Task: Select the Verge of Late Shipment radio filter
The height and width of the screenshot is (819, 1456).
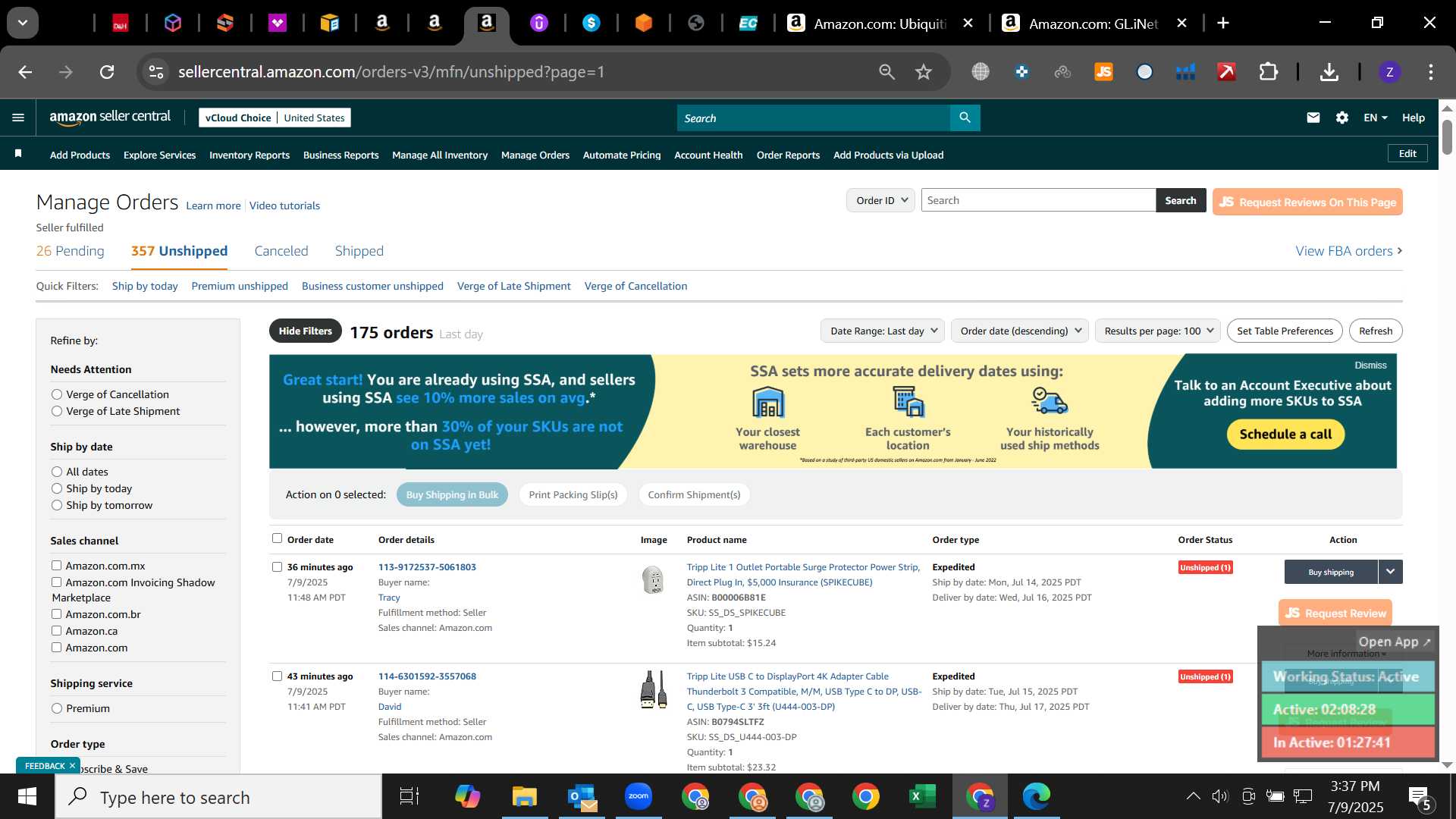Action: coord(57,411)
